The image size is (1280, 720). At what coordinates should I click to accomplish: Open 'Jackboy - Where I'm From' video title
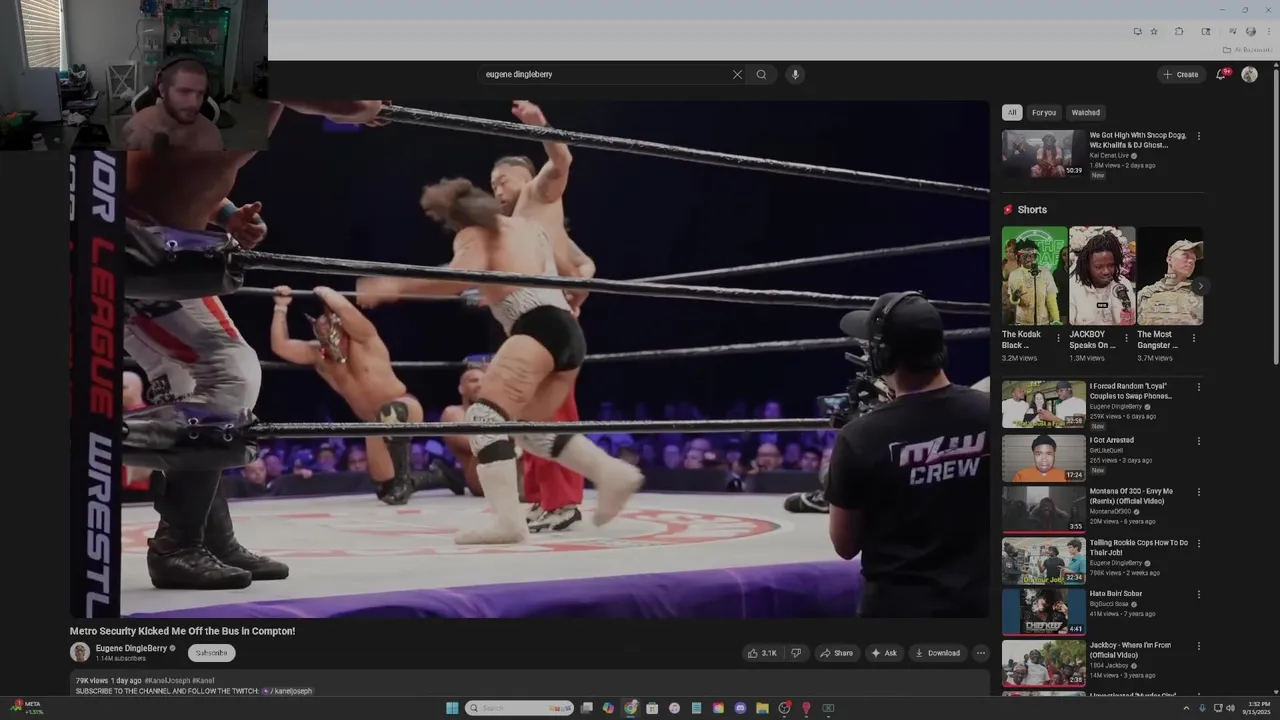(1130, 650)
